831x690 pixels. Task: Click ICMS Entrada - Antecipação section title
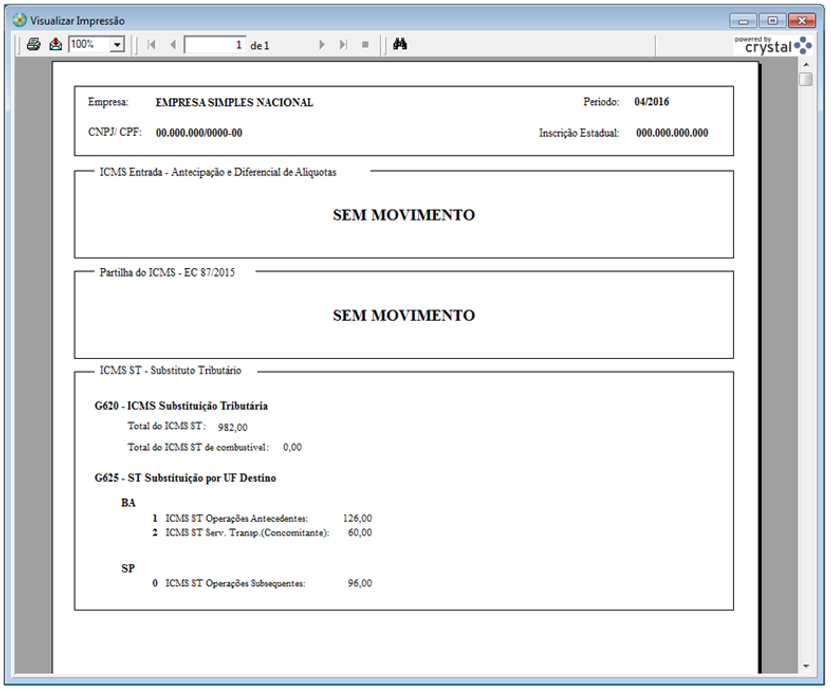click(218, 172)
